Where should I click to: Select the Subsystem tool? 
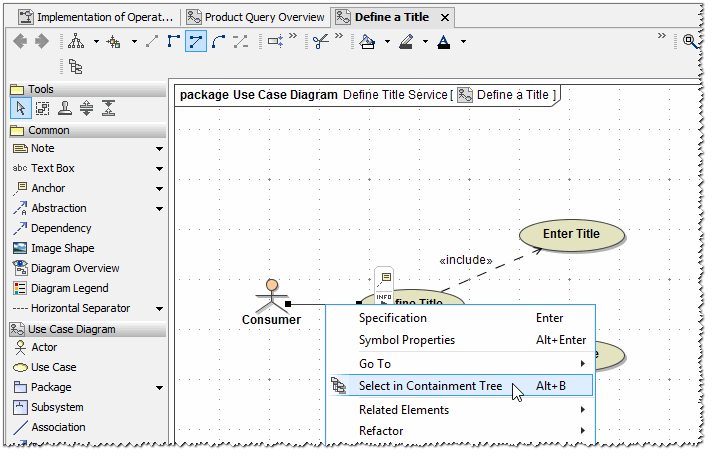point(57,407)
